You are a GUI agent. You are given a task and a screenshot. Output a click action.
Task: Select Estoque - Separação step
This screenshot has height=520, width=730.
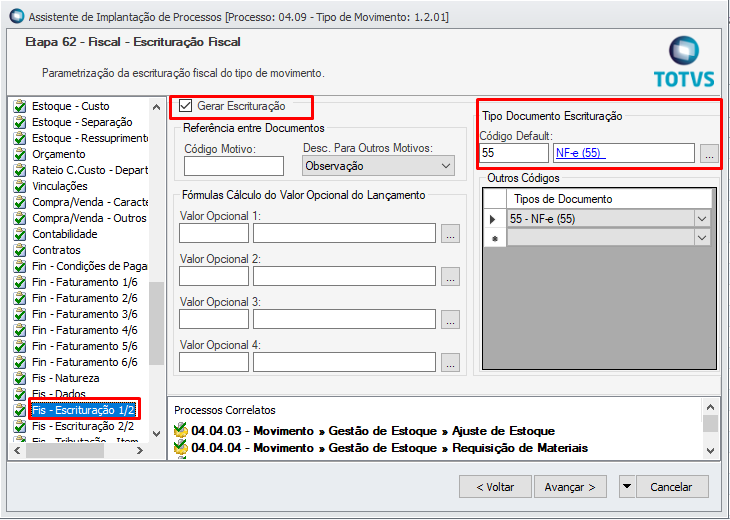pyautogui.click(x=82, y=122)
